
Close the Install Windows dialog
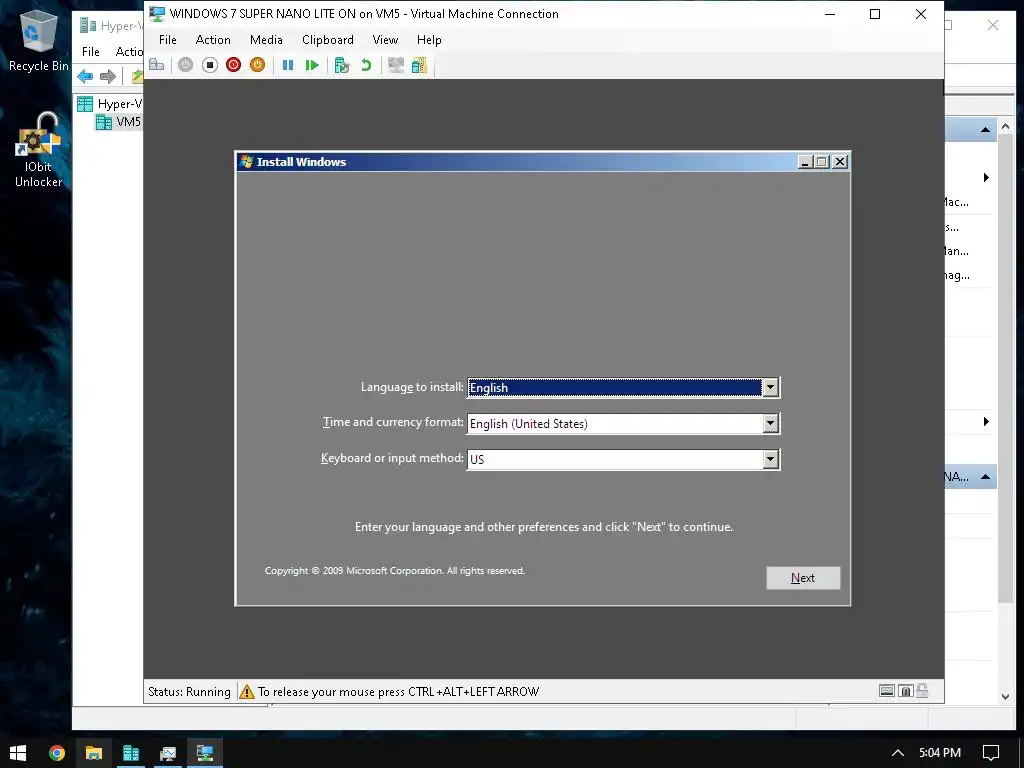coord(840,162)
